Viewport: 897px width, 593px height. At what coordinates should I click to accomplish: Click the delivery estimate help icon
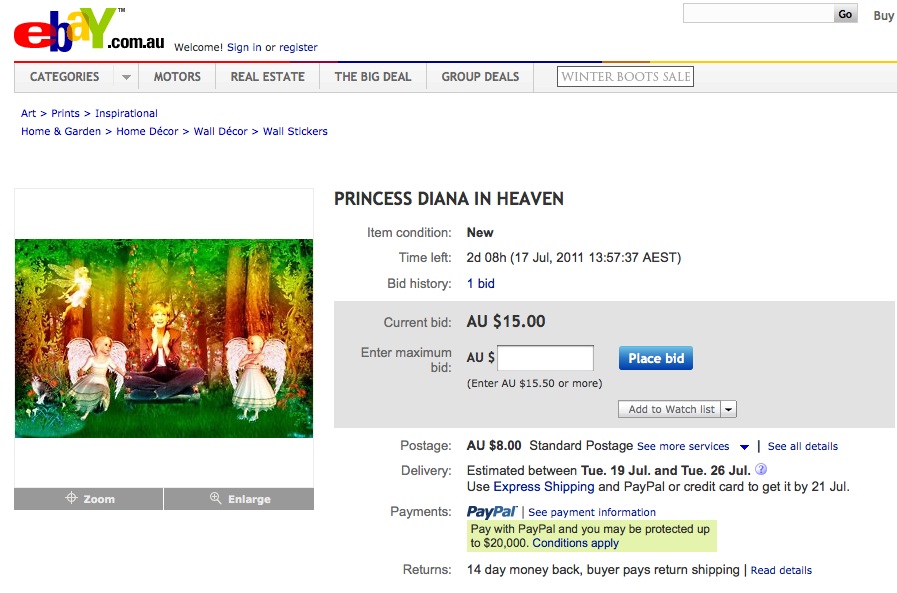click(761, 470)
